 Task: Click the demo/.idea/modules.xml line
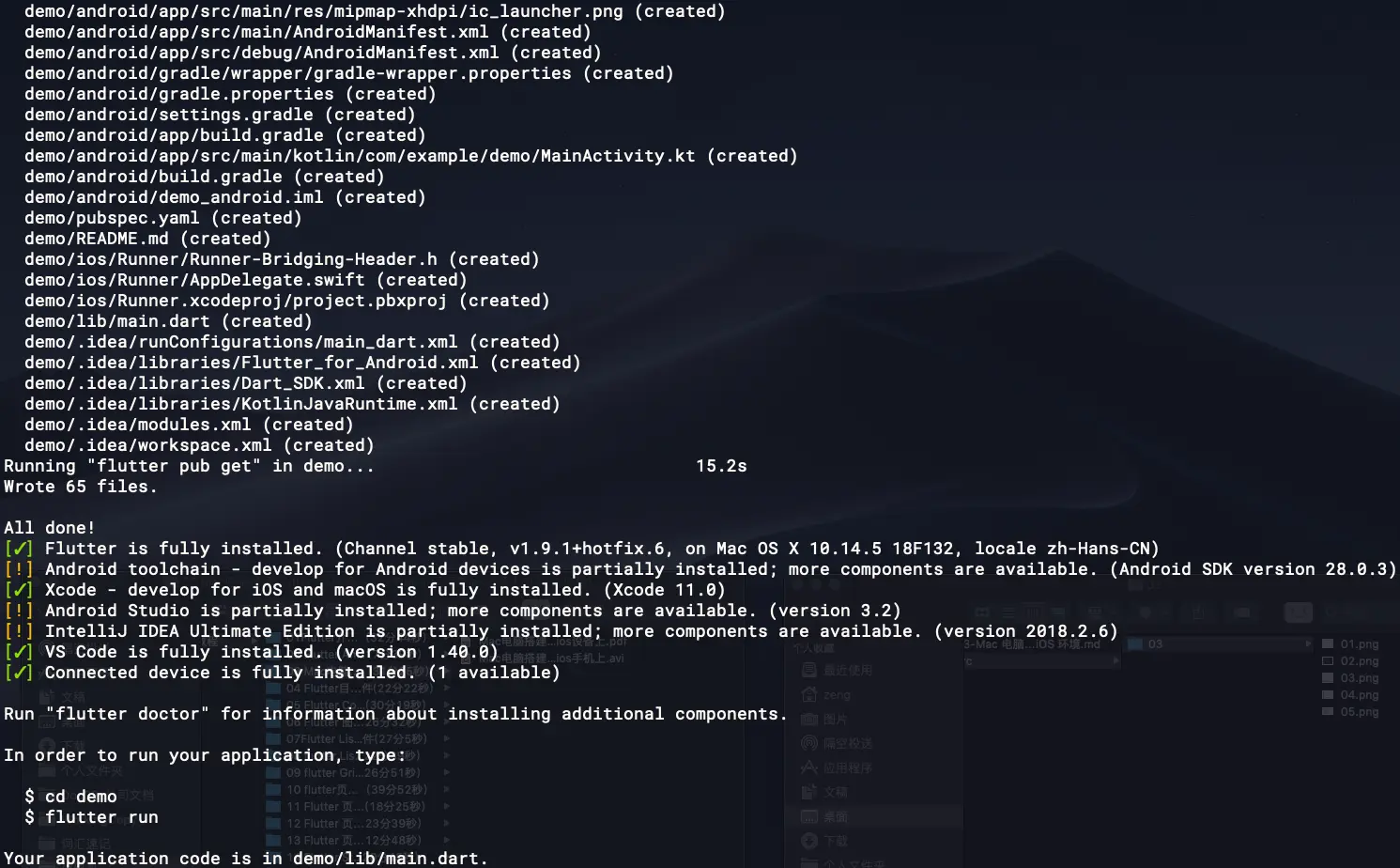coord(189,425)
